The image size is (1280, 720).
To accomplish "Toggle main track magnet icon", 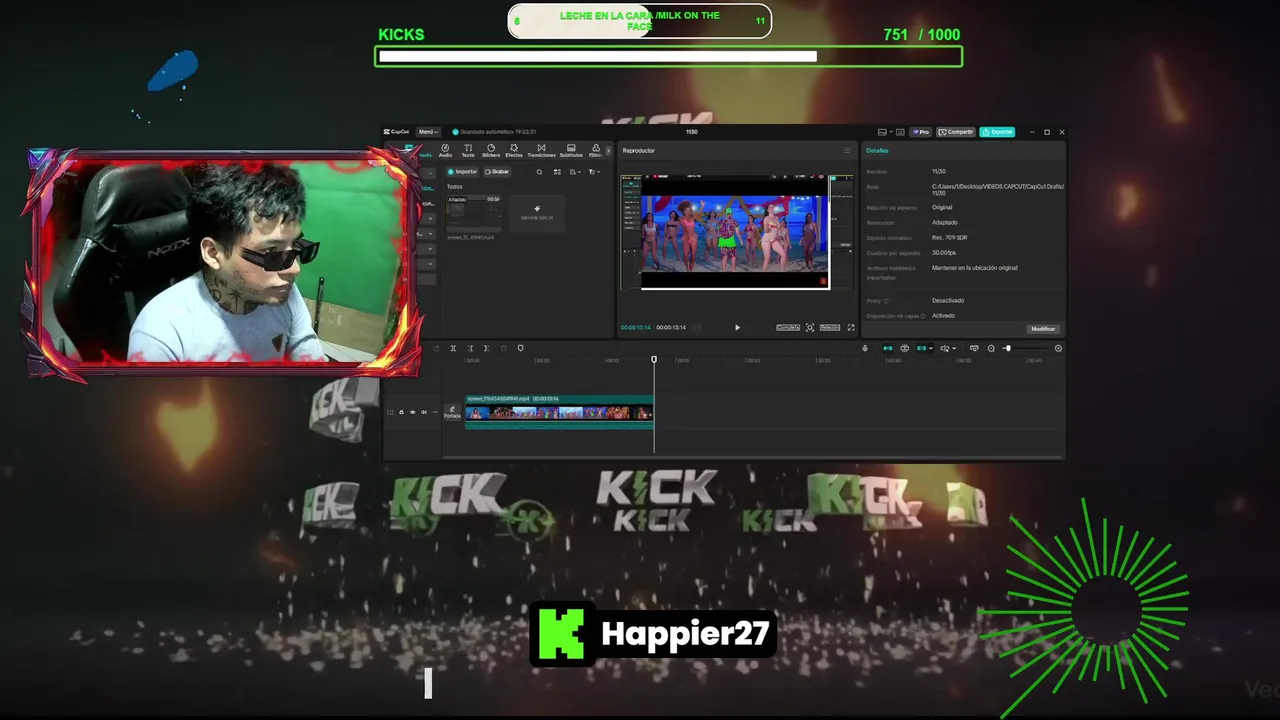I will pos(887,348).
